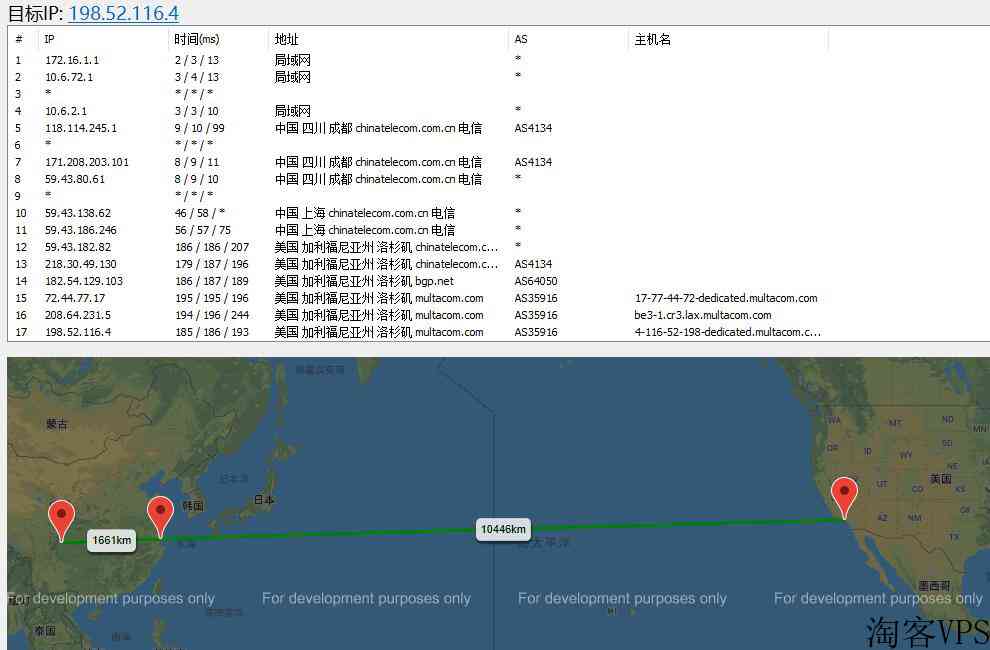Click the red map marker over Los Angeles
The width and height of the screenshot is (990, 650).
(844, 498)
